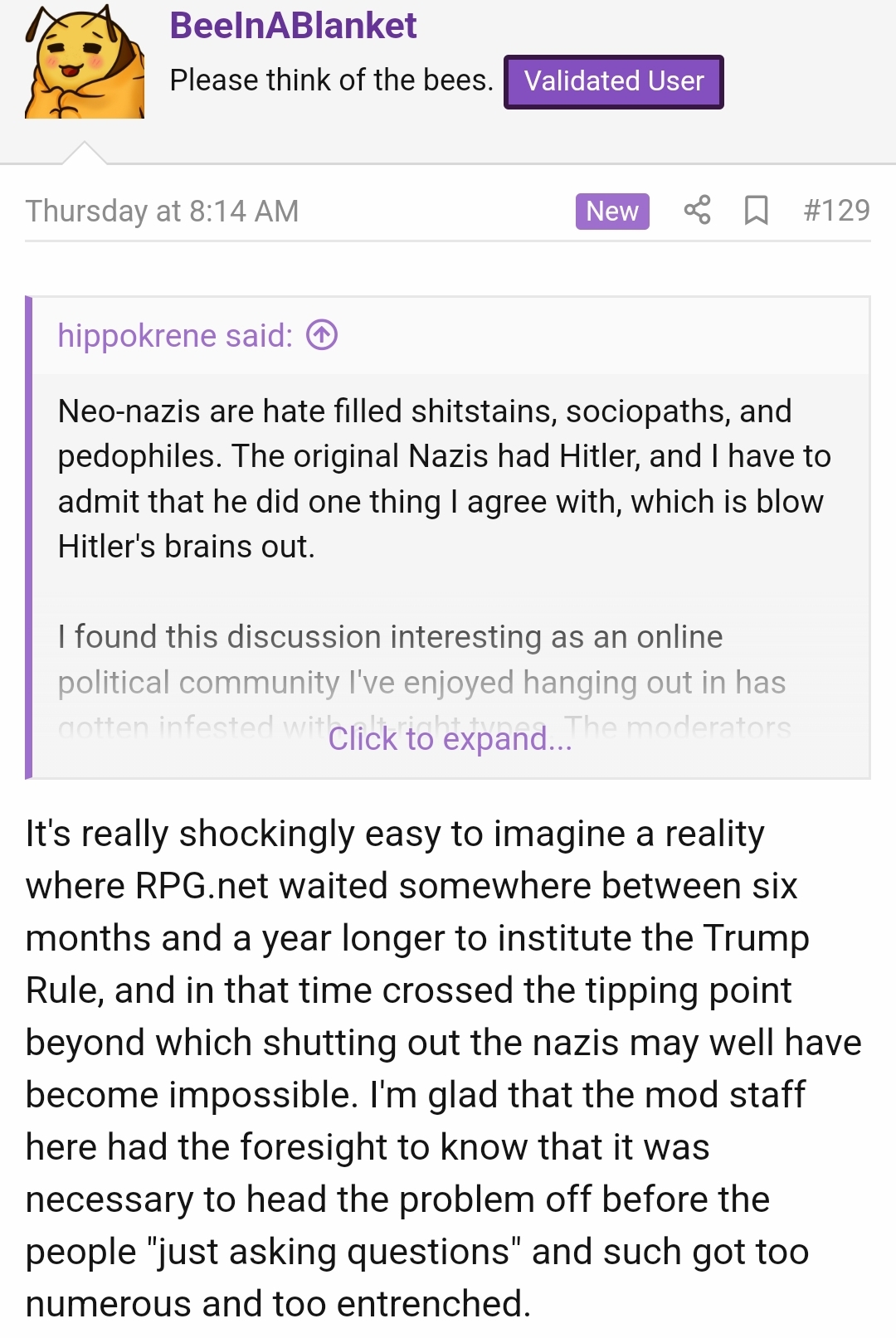Click the purple left border of the quote
The width and height of the screenshot is (896, 1338).
(x=29, y=537)
